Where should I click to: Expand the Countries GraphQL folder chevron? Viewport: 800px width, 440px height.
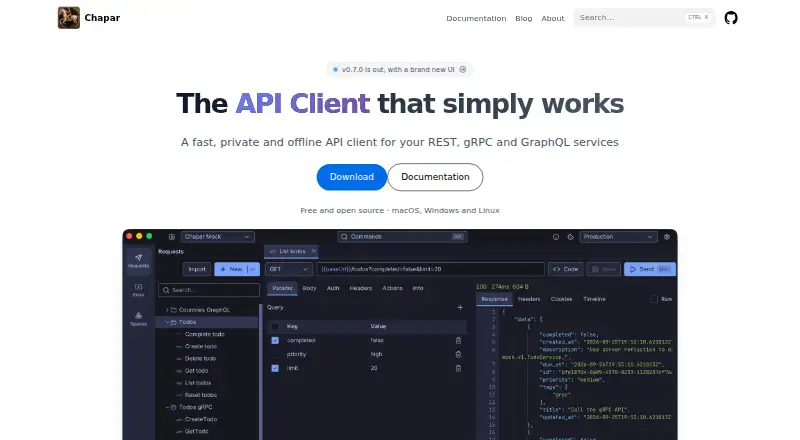pyautogui.click(x=167, y=310)
